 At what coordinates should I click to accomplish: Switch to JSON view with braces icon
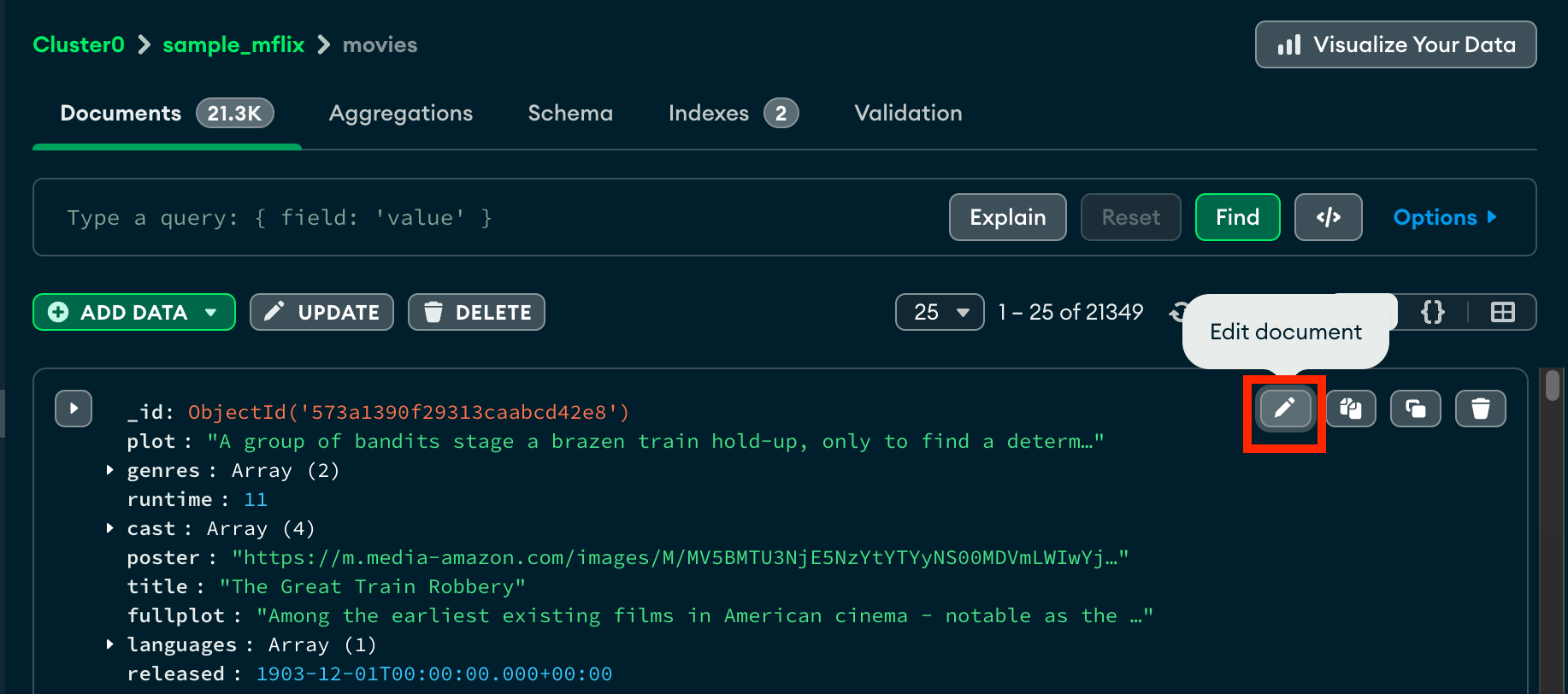(x=1433, y=312)
